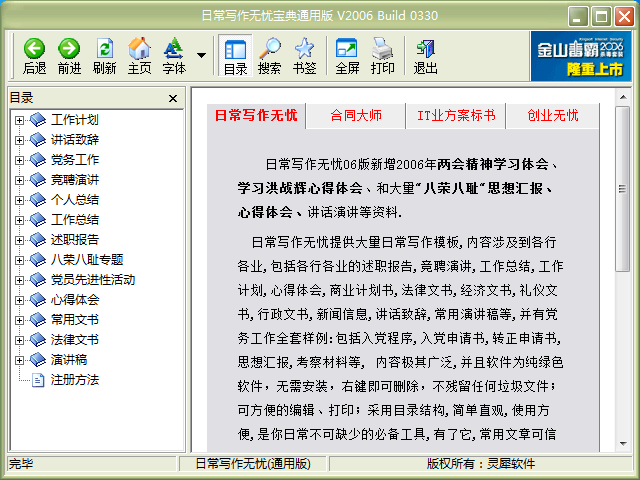The width and height of the screenshot is (640, 480).
Task: Click the 书签 bookmark star icon
Action: (x=304, y=48)
